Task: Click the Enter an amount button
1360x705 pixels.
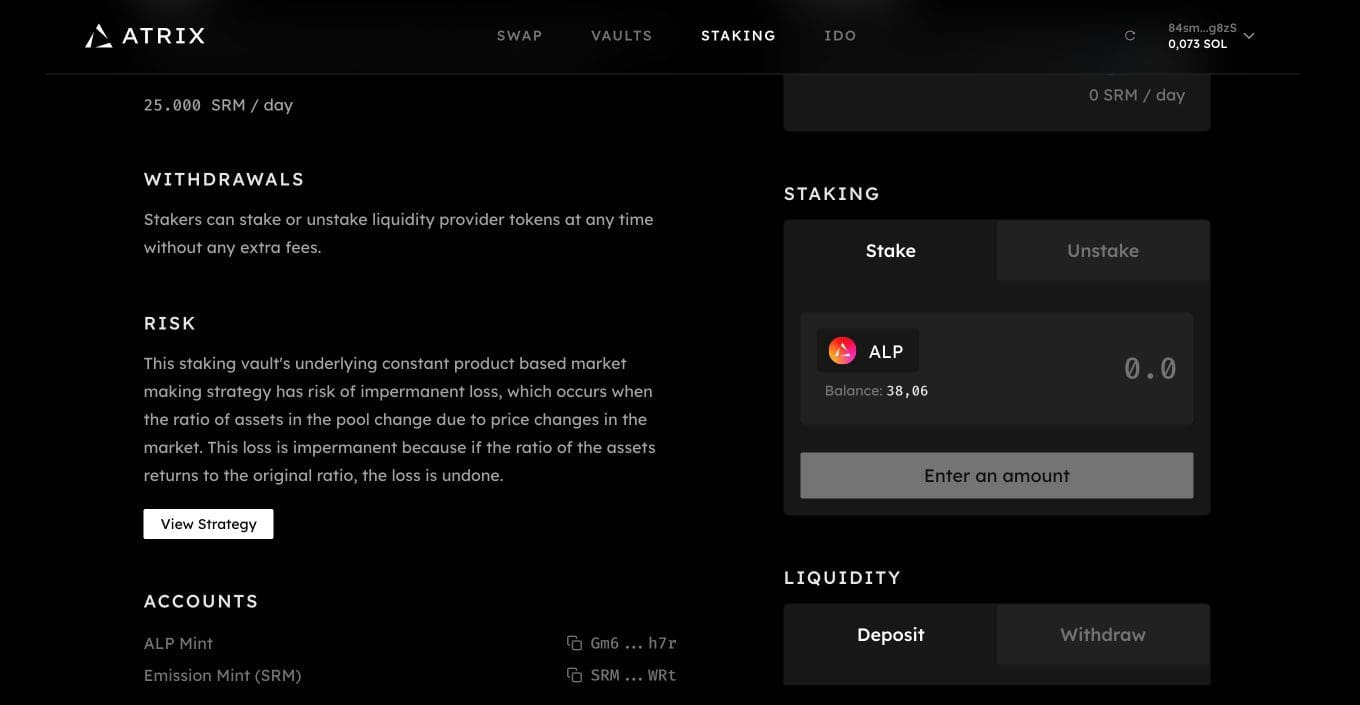Action: 996,475
